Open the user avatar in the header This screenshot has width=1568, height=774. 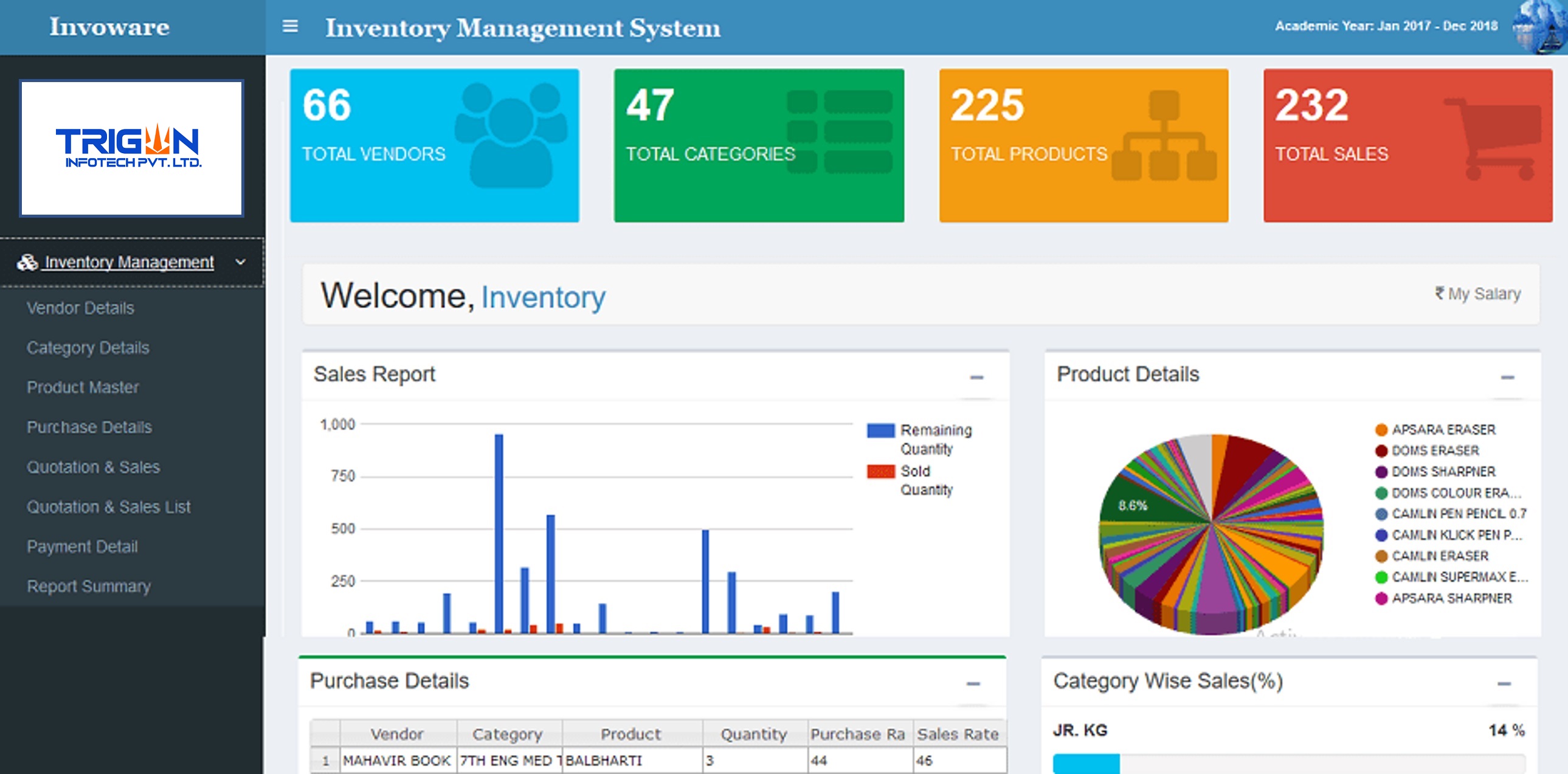tap(1540, 27)
